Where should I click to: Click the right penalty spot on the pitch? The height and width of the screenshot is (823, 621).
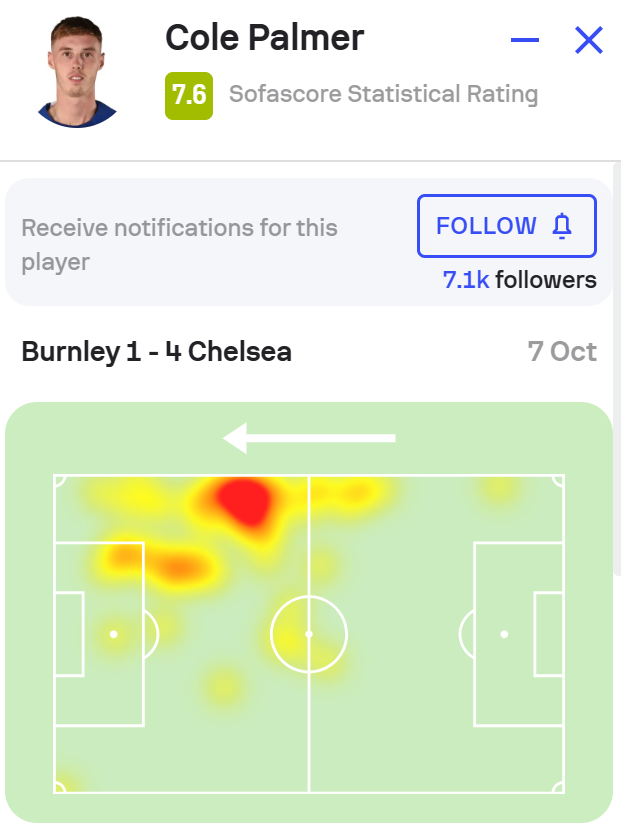tap(504, 634)
